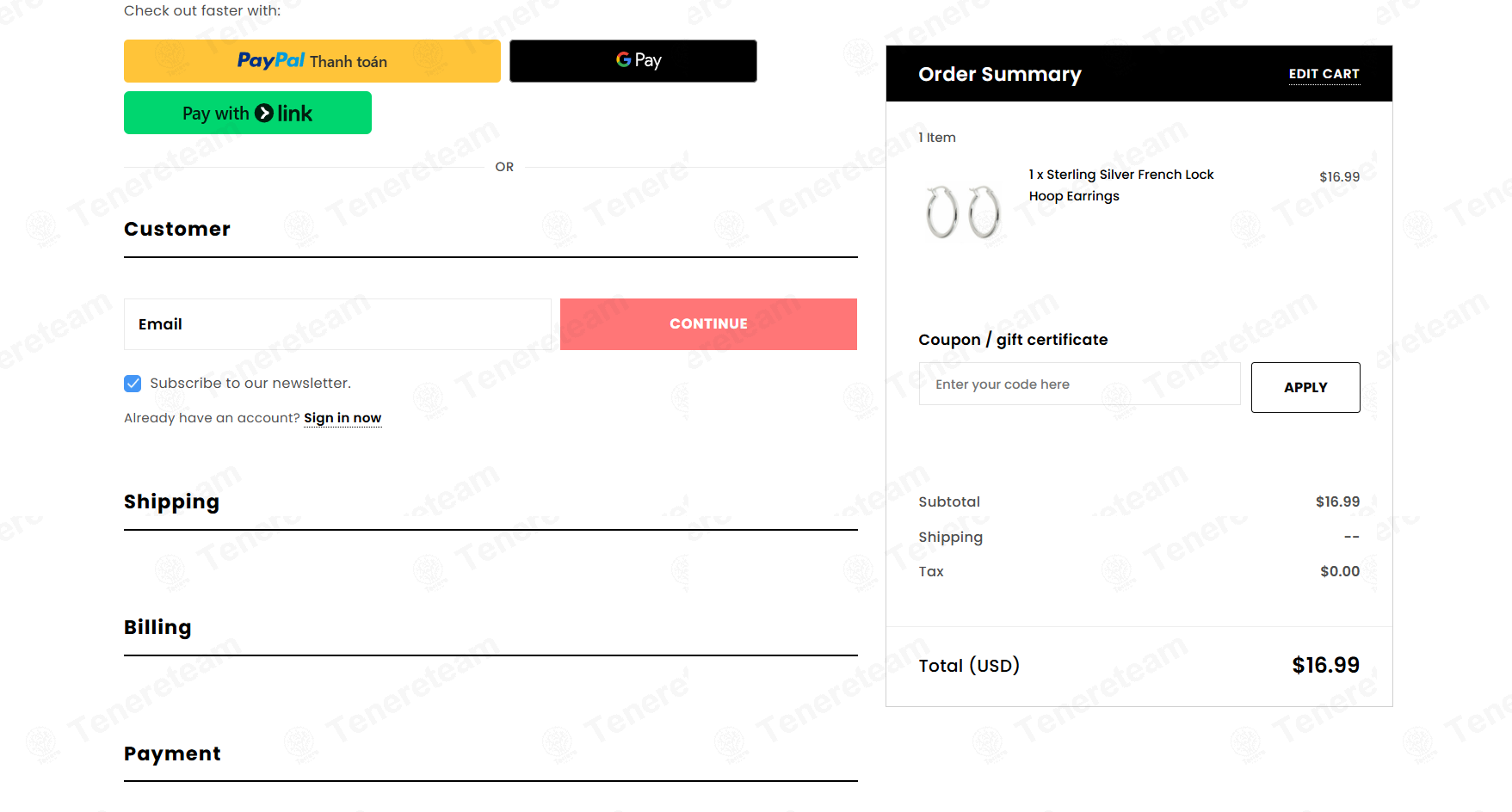This screenshot has width=1512, height=812.
Task: Click the hoop earrings product thumbnail
Action: [x=963, y=212]
